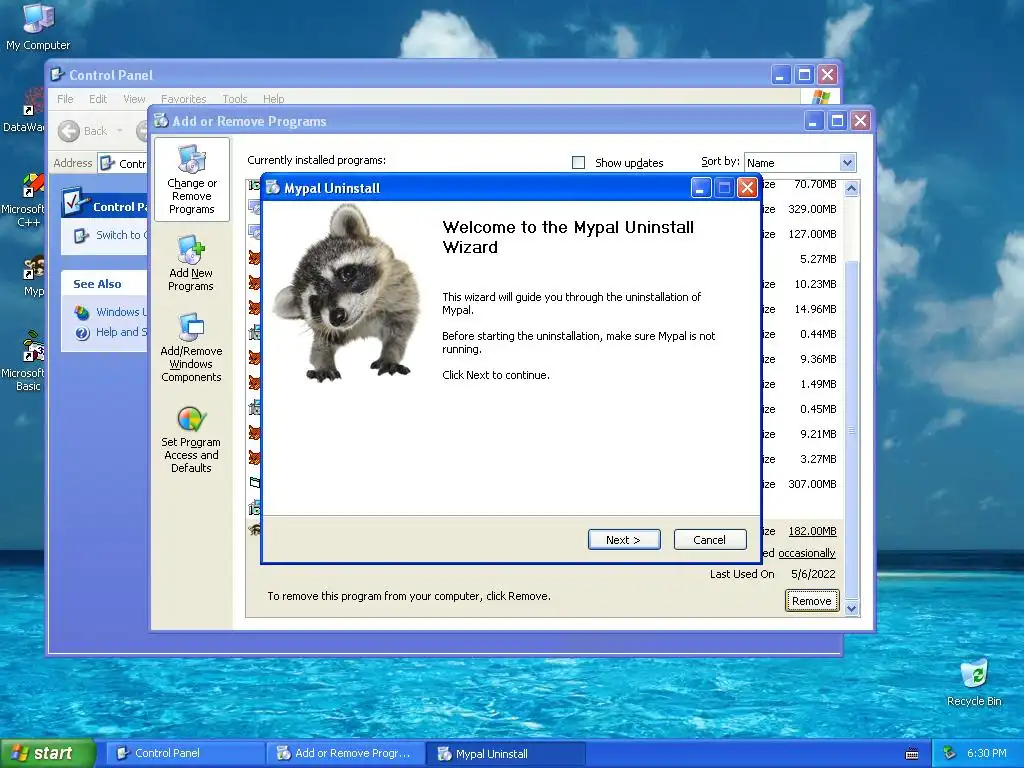Image resolution: width=1024 pixels, height=768 pixels.
Task: Select the Myp desktop shortcut icon
Action: (x=33, y=276)
